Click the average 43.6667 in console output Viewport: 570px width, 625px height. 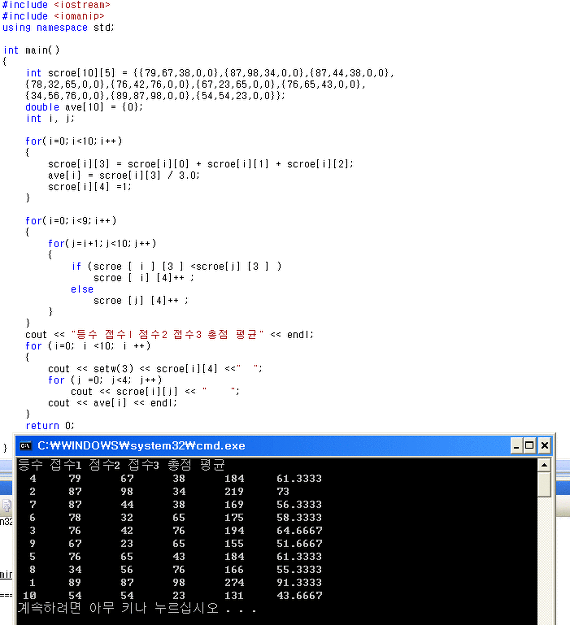point(299,596)
